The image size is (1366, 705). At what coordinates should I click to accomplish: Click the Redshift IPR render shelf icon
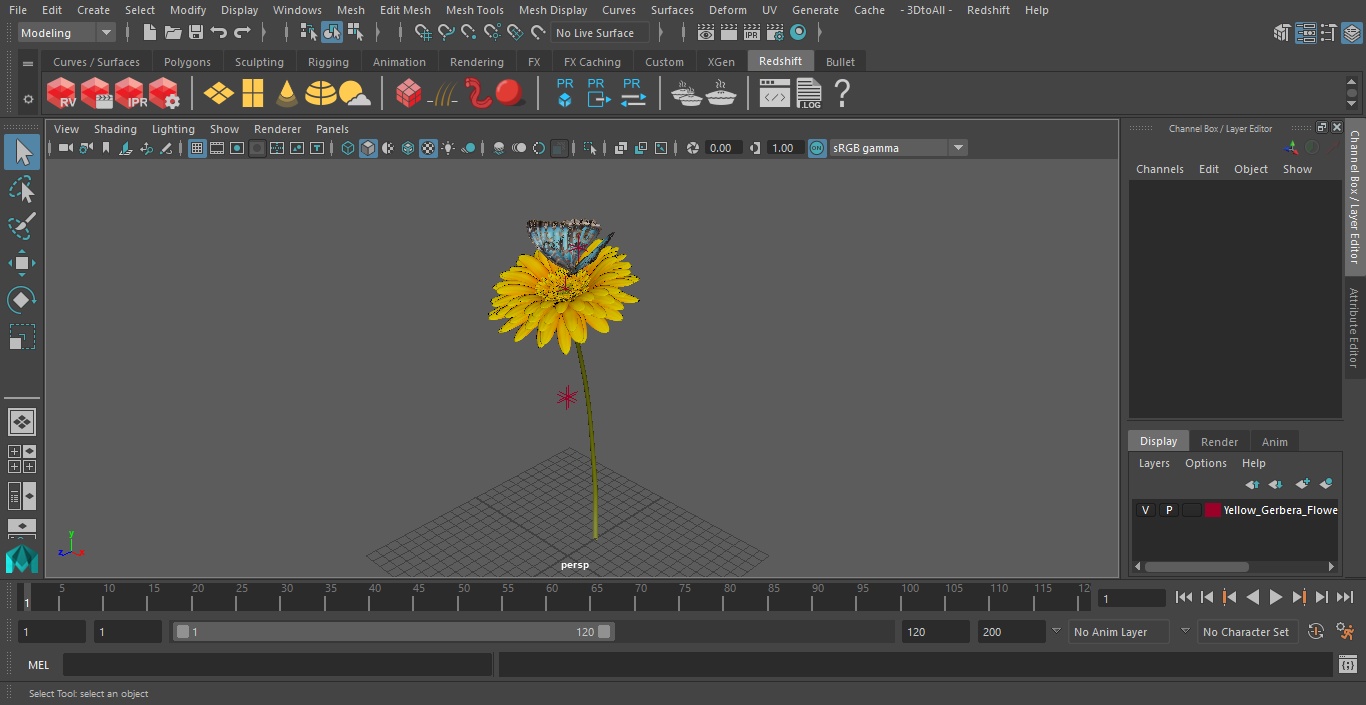click(130, 94)
